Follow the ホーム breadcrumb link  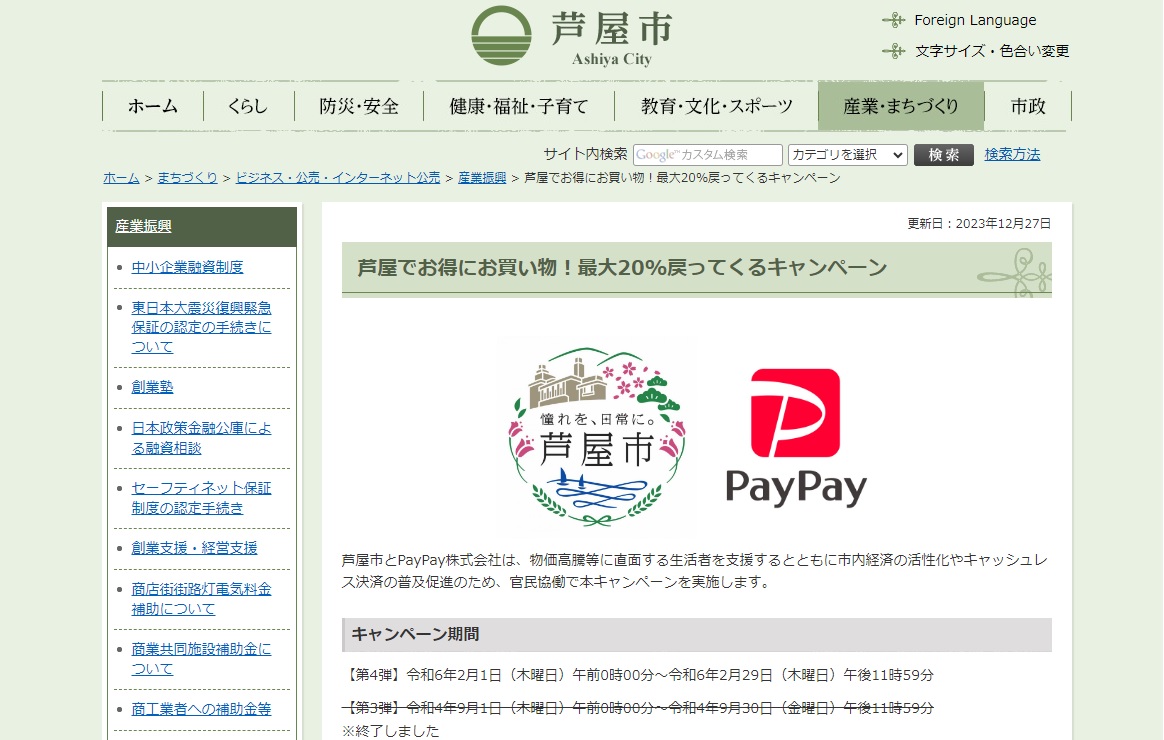[x=121, y=178]
